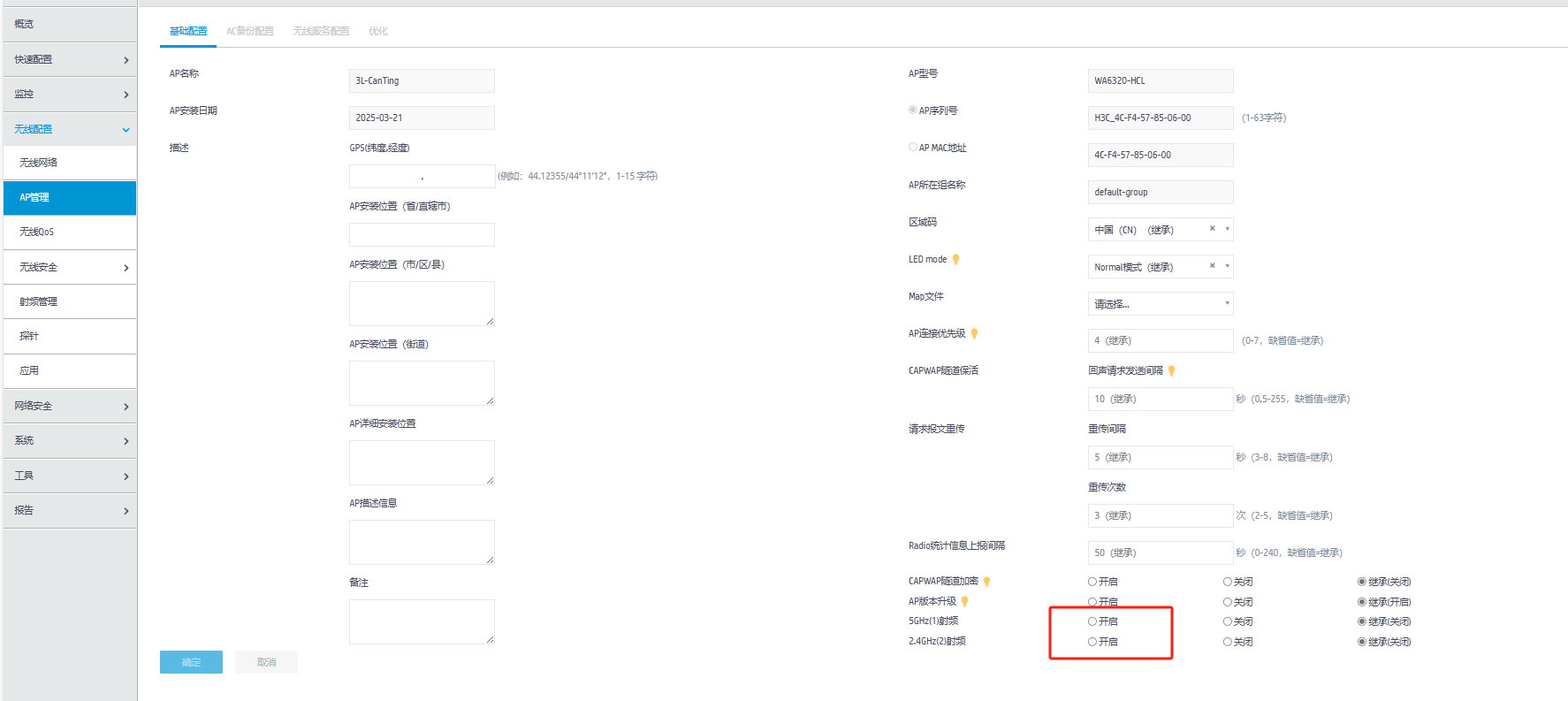Click the 备注 textarea
The width and height of the screenshot is (1568, 701).
click(422, 621)
